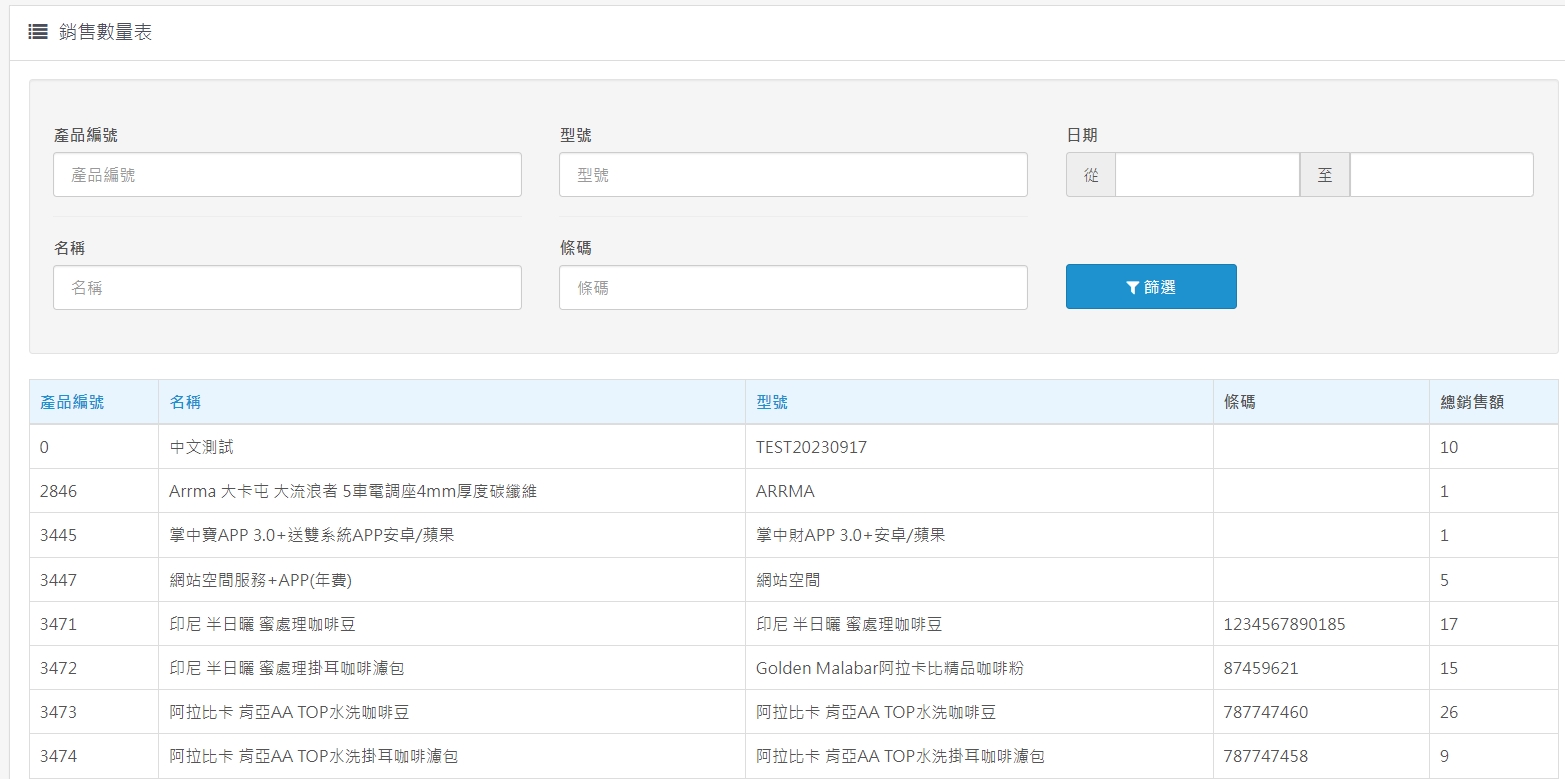Click the ARRMA model cell
This screenshot has height=779, width=1565.
[x=786, y=491]
